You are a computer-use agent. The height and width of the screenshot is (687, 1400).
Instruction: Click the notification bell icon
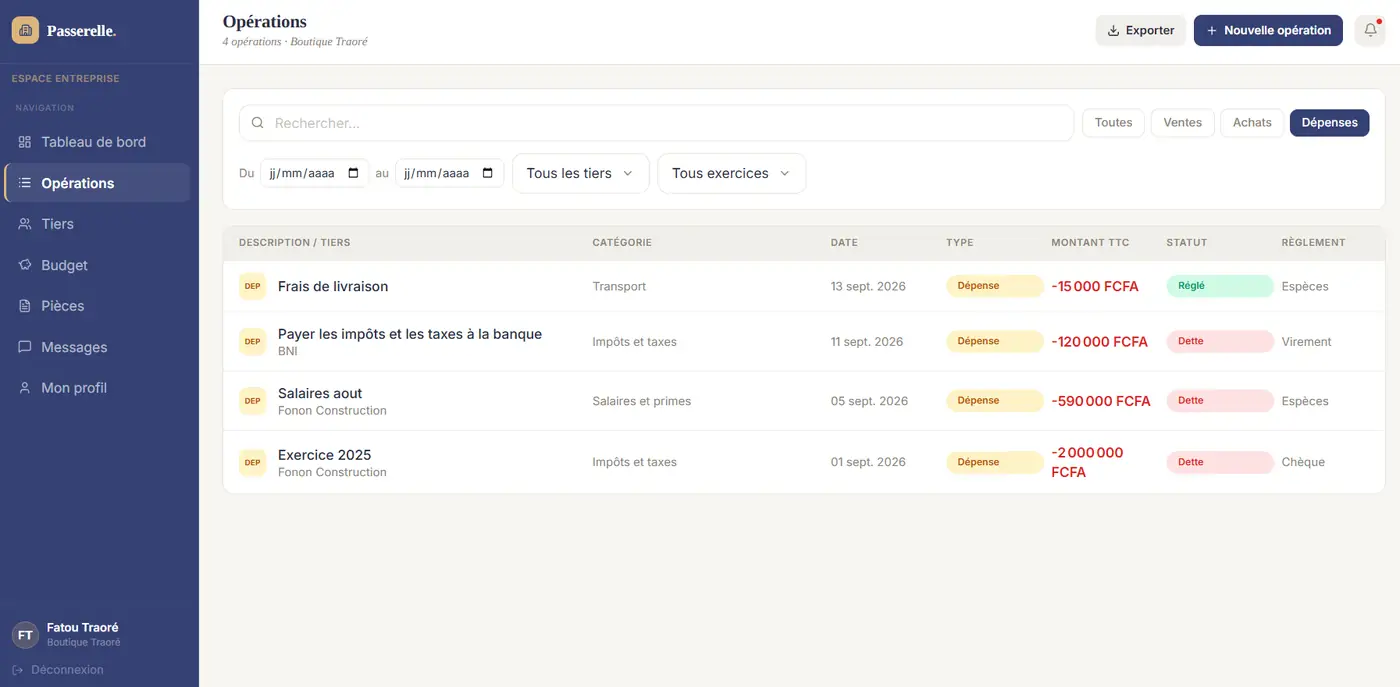[x=1370, y=30]
